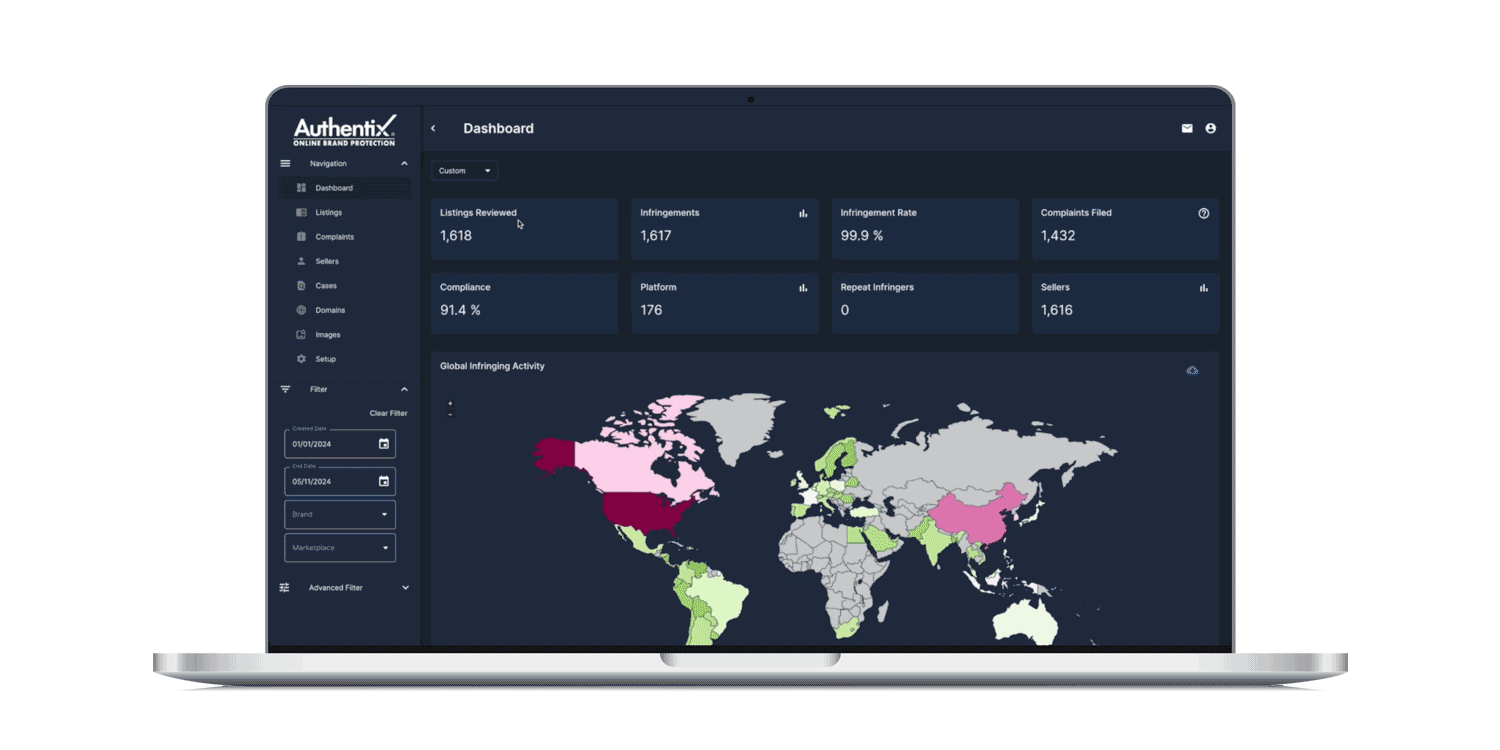
Task: Click the 1,432 complaints filed value
Action: pyautogui.click(x=1058, y=236)
